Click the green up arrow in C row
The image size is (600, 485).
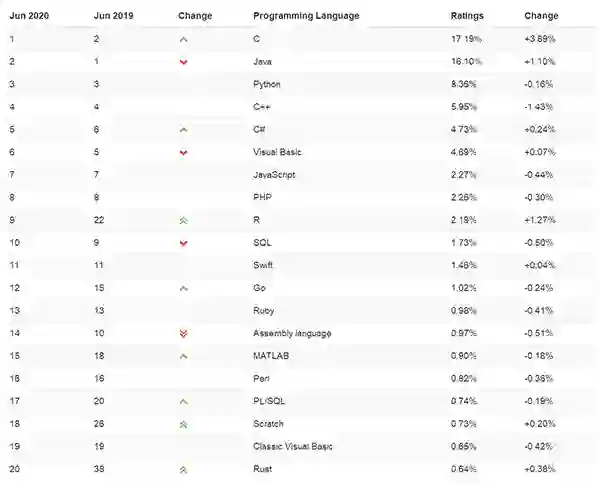click(x=183, y=40)
